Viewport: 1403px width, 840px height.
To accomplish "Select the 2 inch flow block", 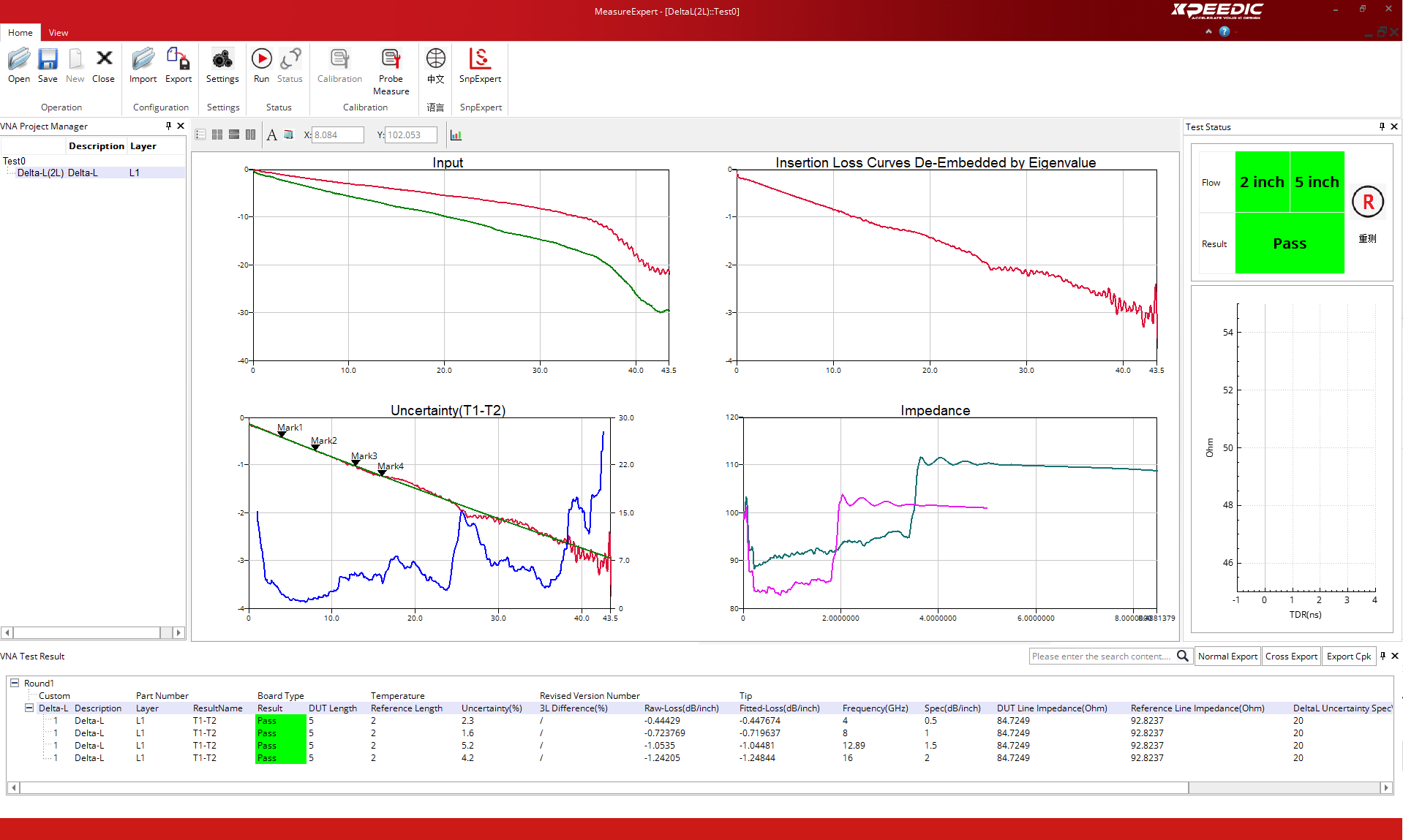I will pyautogui.click(x=1262, y=182).
